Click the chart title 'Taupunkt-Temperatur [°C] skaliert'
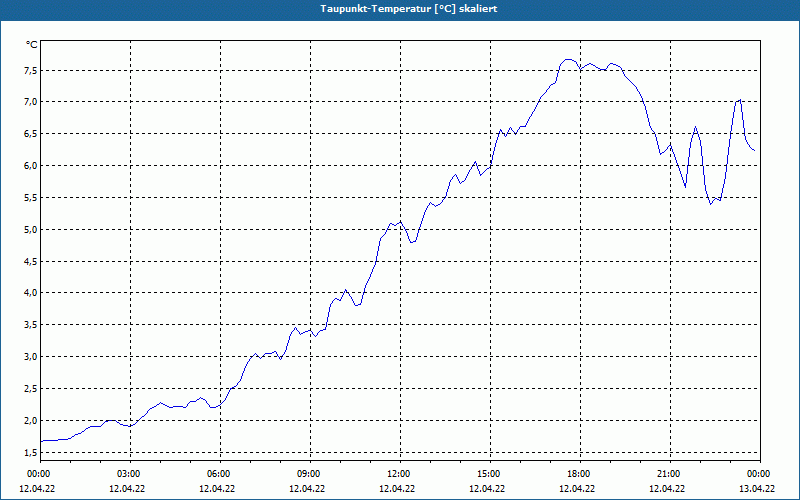This screenshot has height=500, width=800. tap(409, 9)
